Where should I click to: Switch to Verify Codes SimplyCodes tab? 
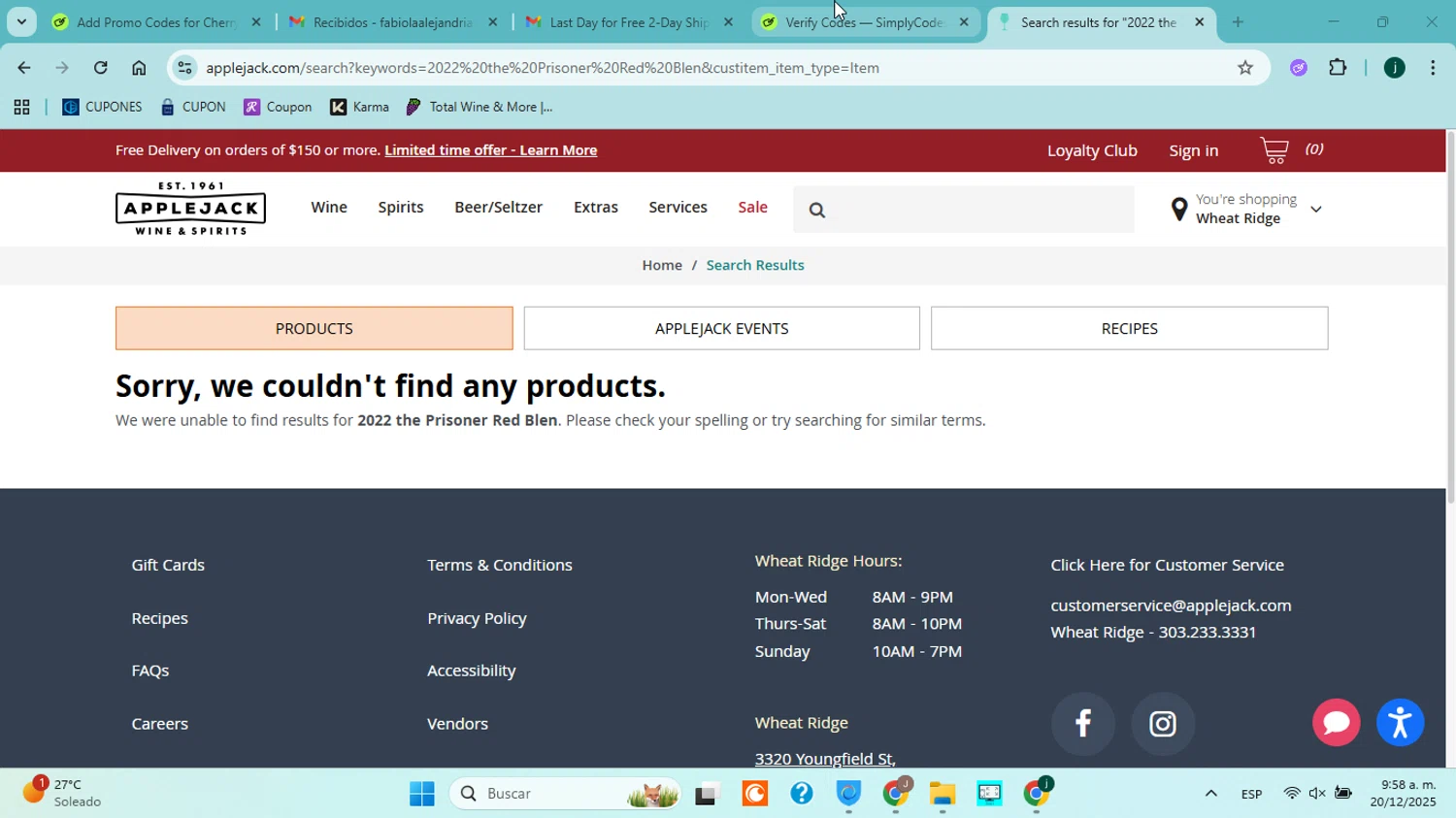[864, 22]
